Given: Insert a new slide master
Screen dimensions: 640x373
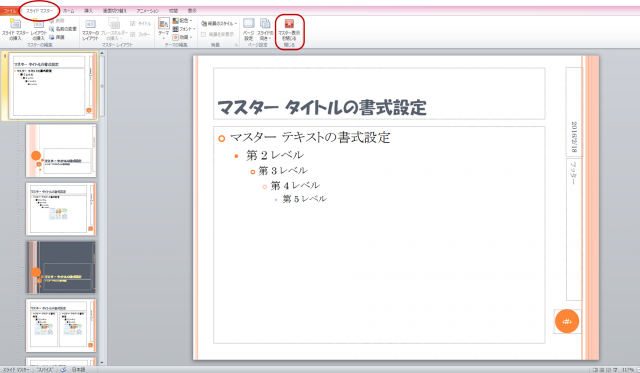Looking at the screenshot, I should 15,29.
